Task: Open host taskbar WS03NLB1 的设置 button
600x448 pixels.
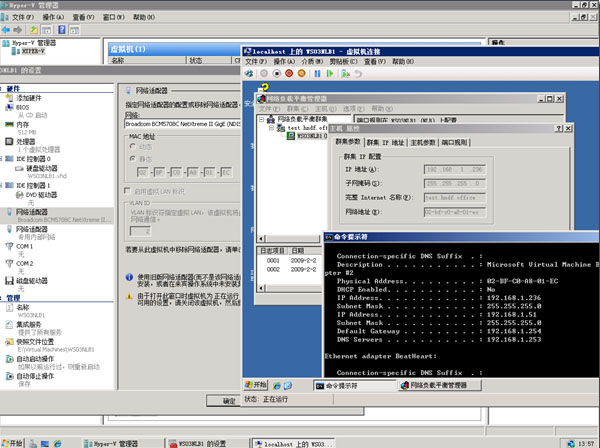Action: click(207, 444)
